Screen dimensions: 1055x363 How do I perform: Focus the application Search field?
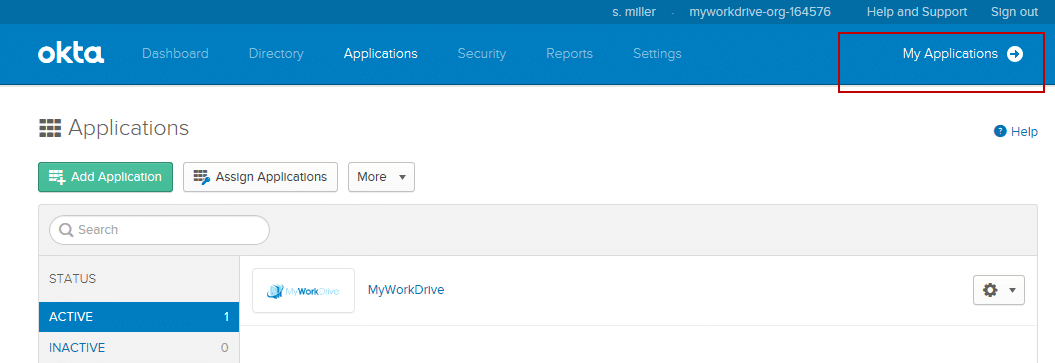tap(159, 230)
